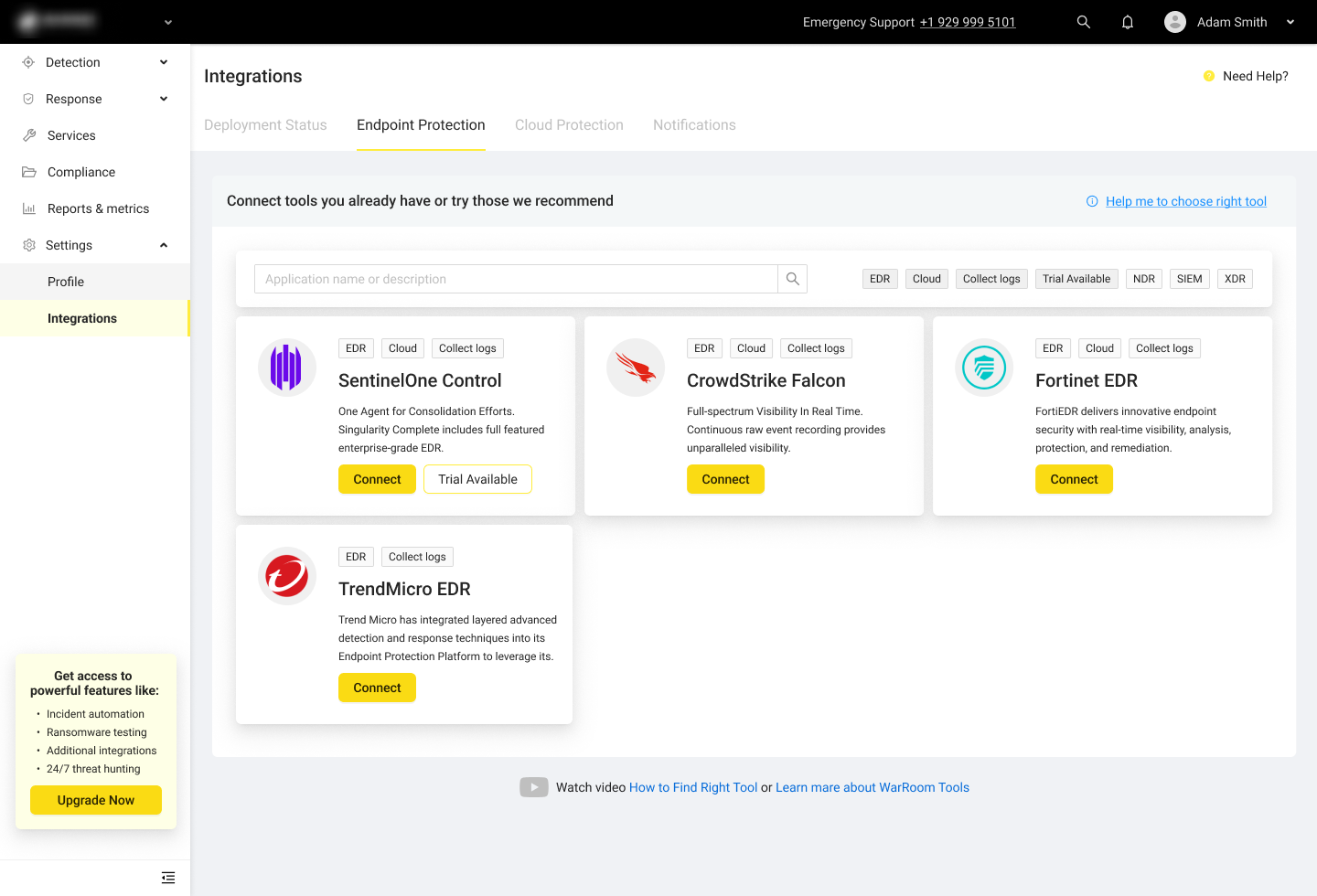Toggle the NDR filter tag
Viewport: 1317px width, 896px height.
point(1144,279)
